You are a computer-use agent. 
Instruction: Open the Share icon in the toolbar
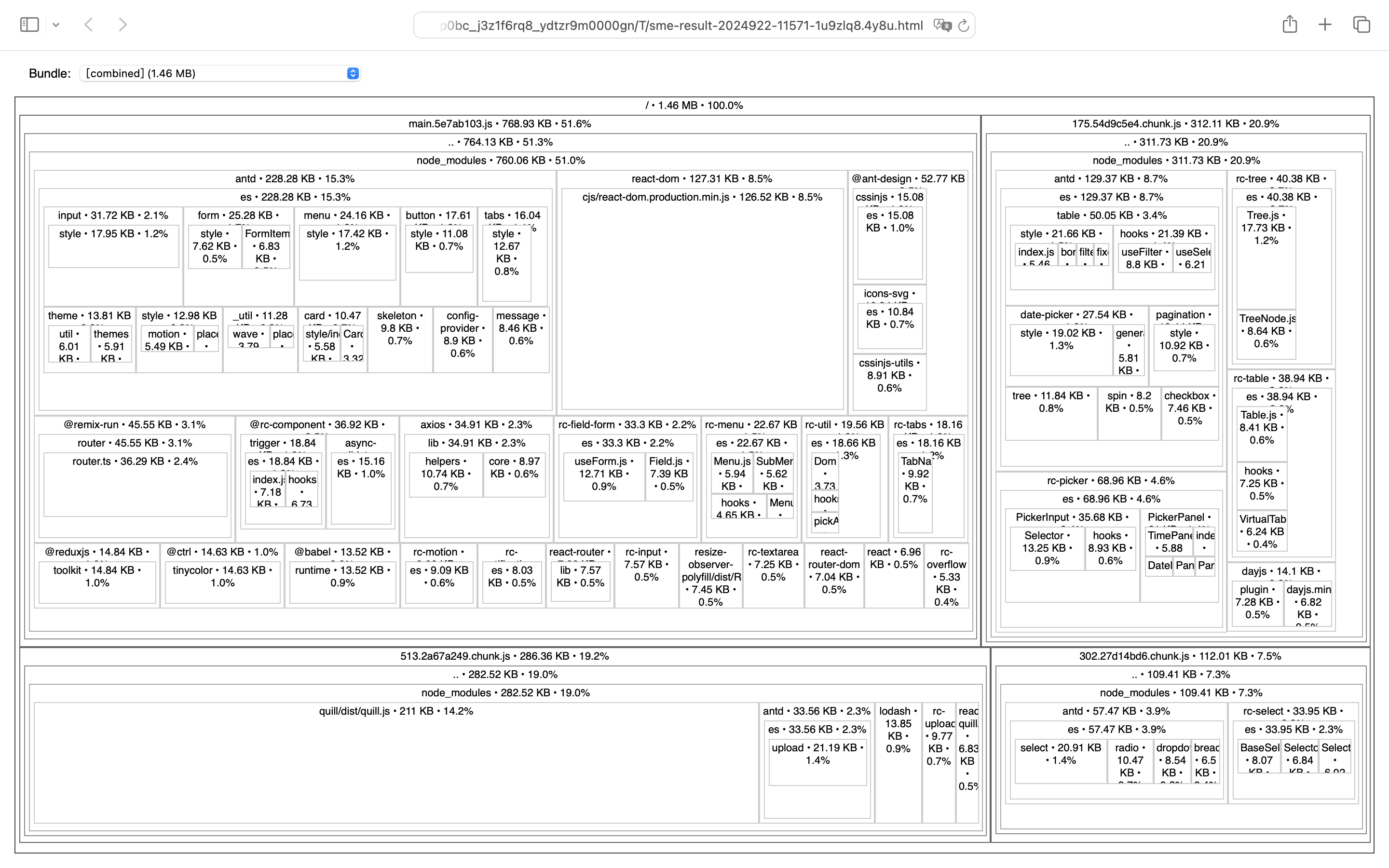(x=1290, y=24)
